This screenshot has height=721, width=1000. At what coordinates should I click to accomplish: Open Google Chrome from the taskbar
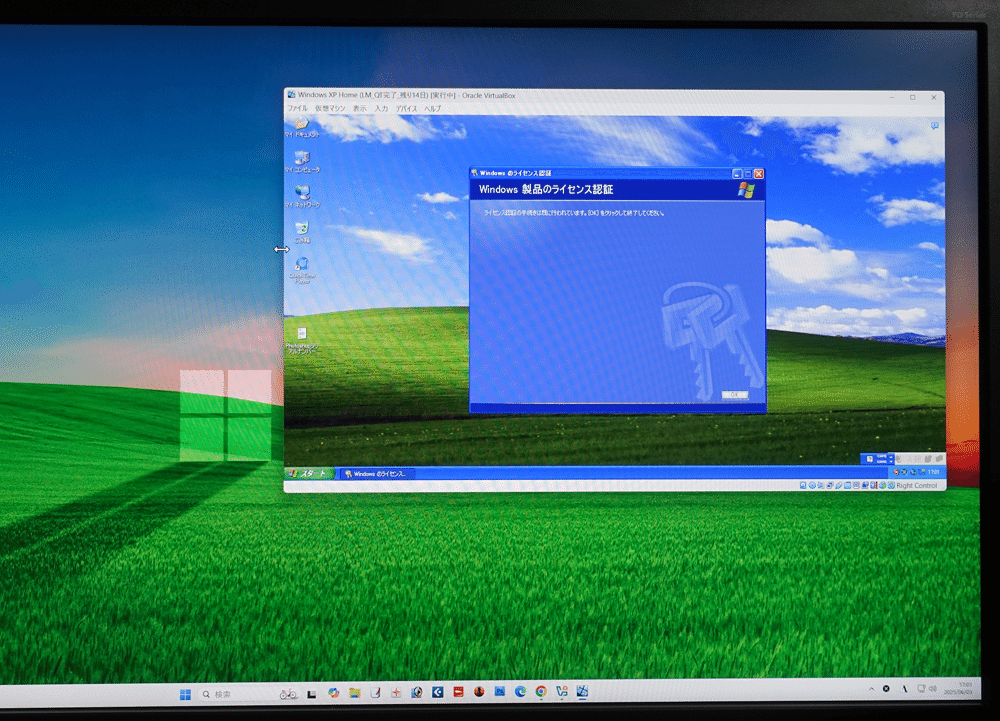pos(541,691)
